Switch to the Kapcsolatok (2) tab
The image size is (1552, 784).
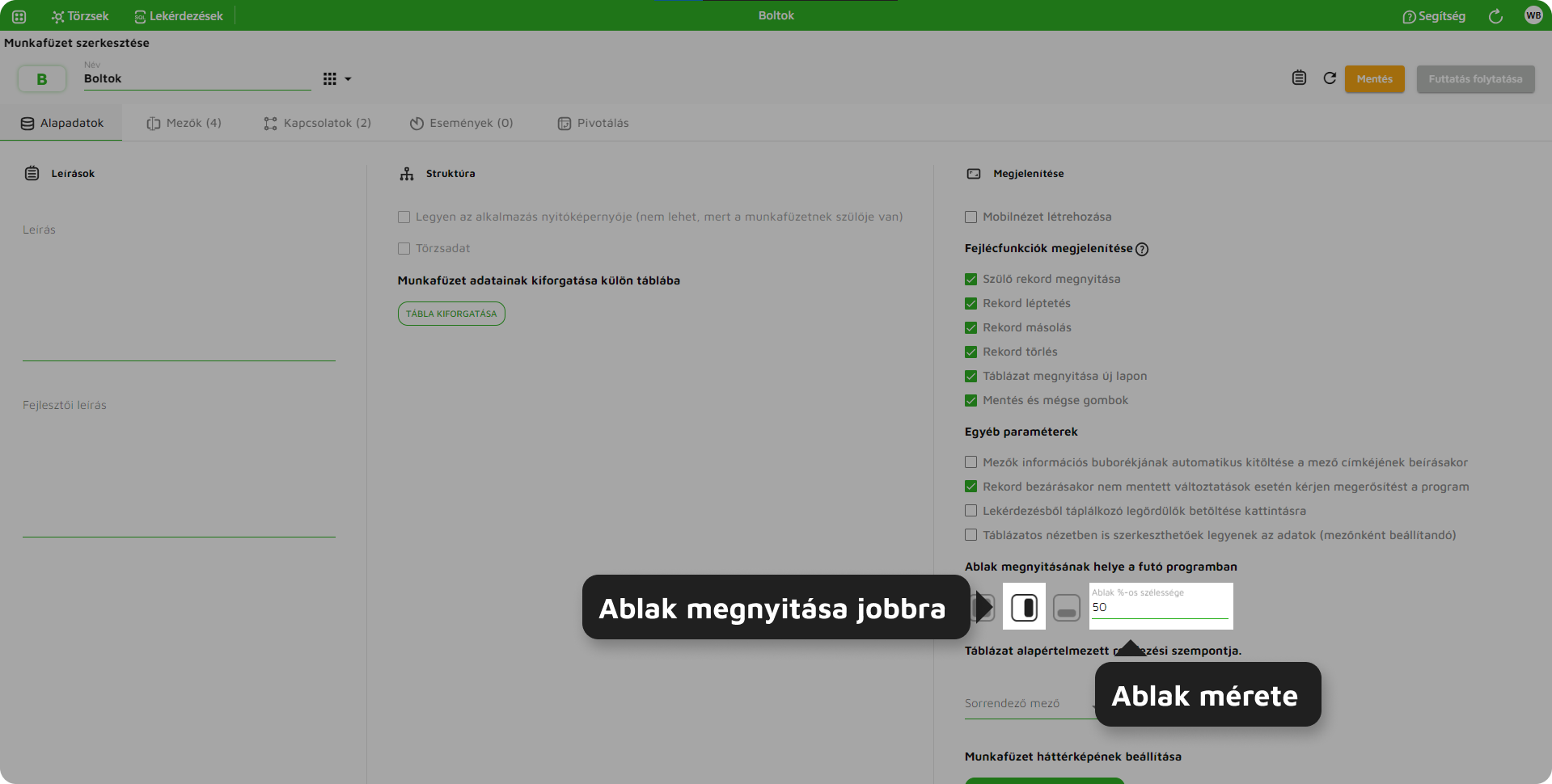point(317,123)
